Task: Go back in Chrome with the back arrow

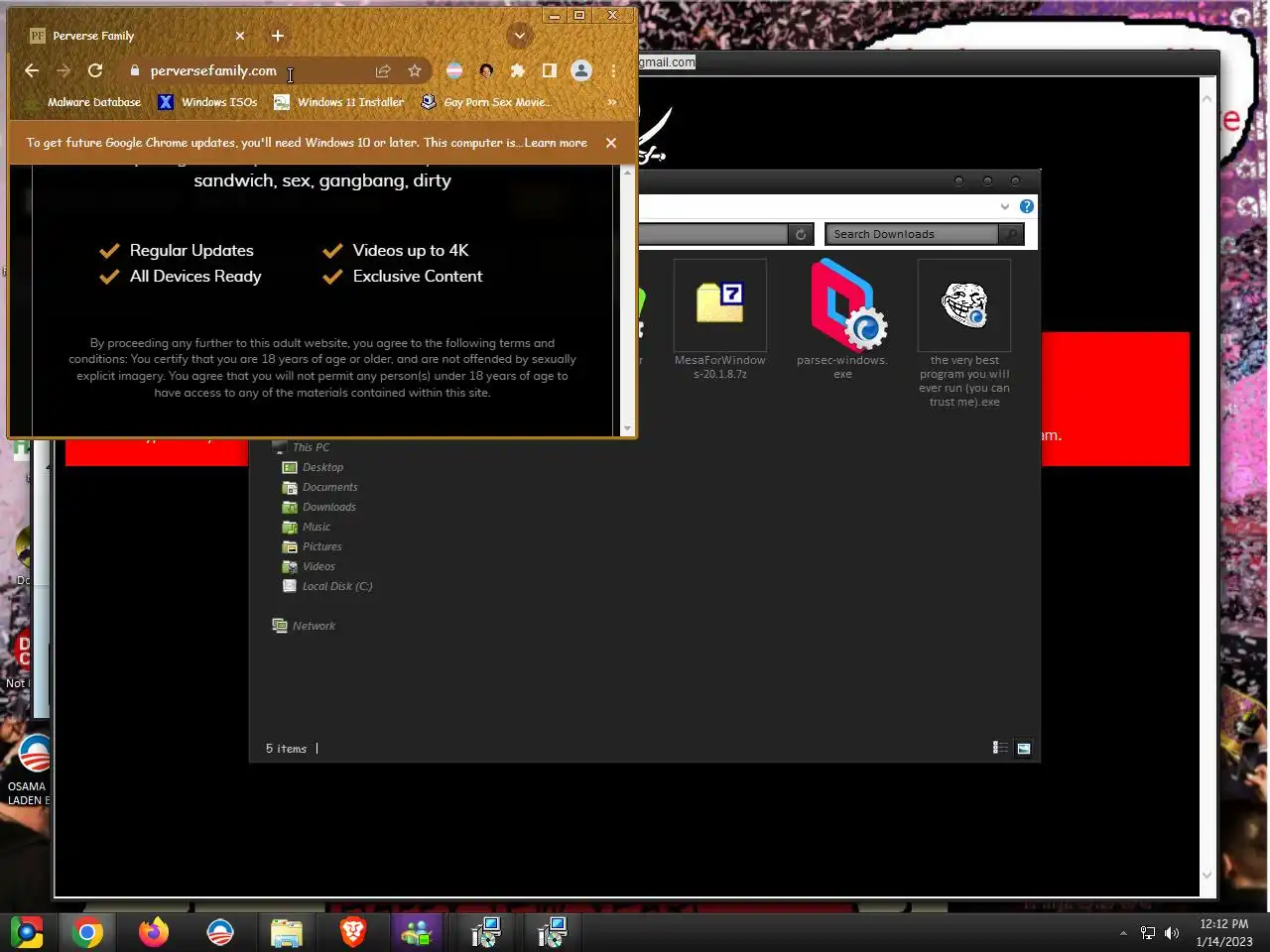Action: 32,70
